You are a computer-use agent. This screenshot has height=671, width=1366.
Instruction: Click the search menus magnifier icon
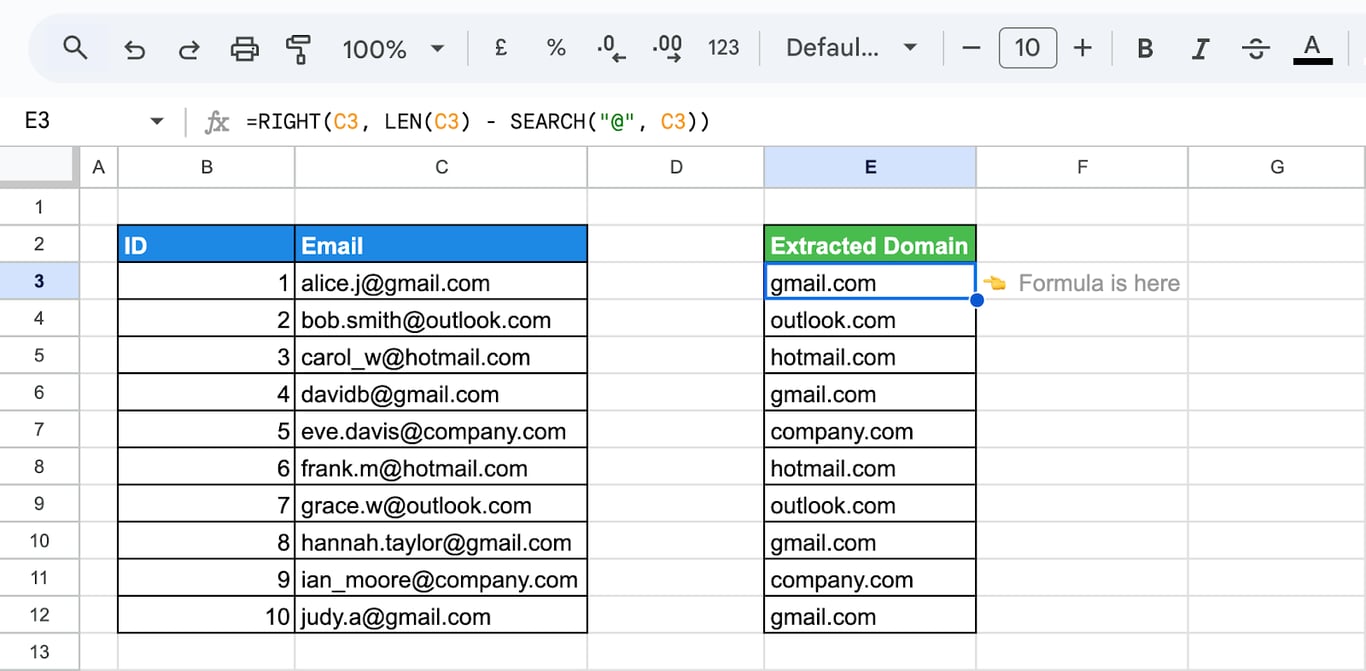pos(75,47)
